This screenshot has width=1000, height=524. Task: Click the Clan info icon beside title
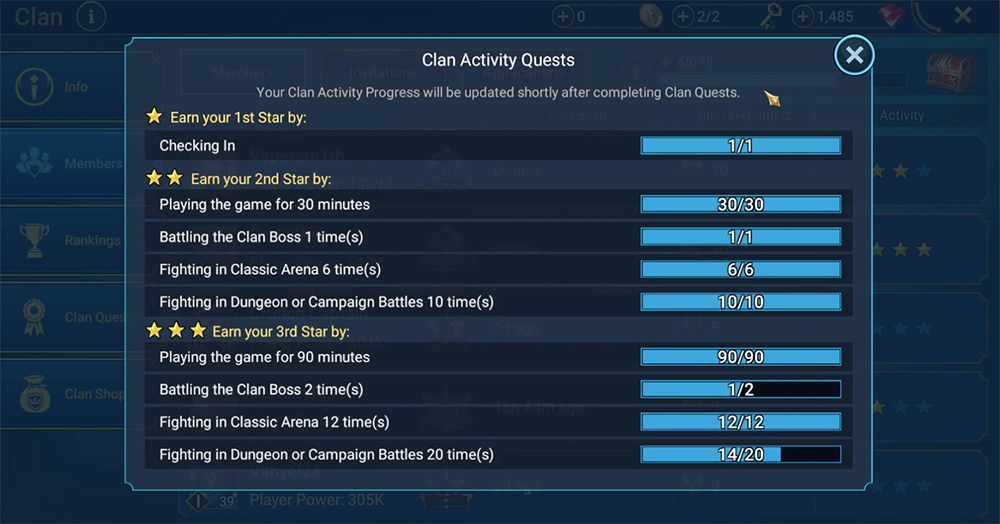coord(90,16)
